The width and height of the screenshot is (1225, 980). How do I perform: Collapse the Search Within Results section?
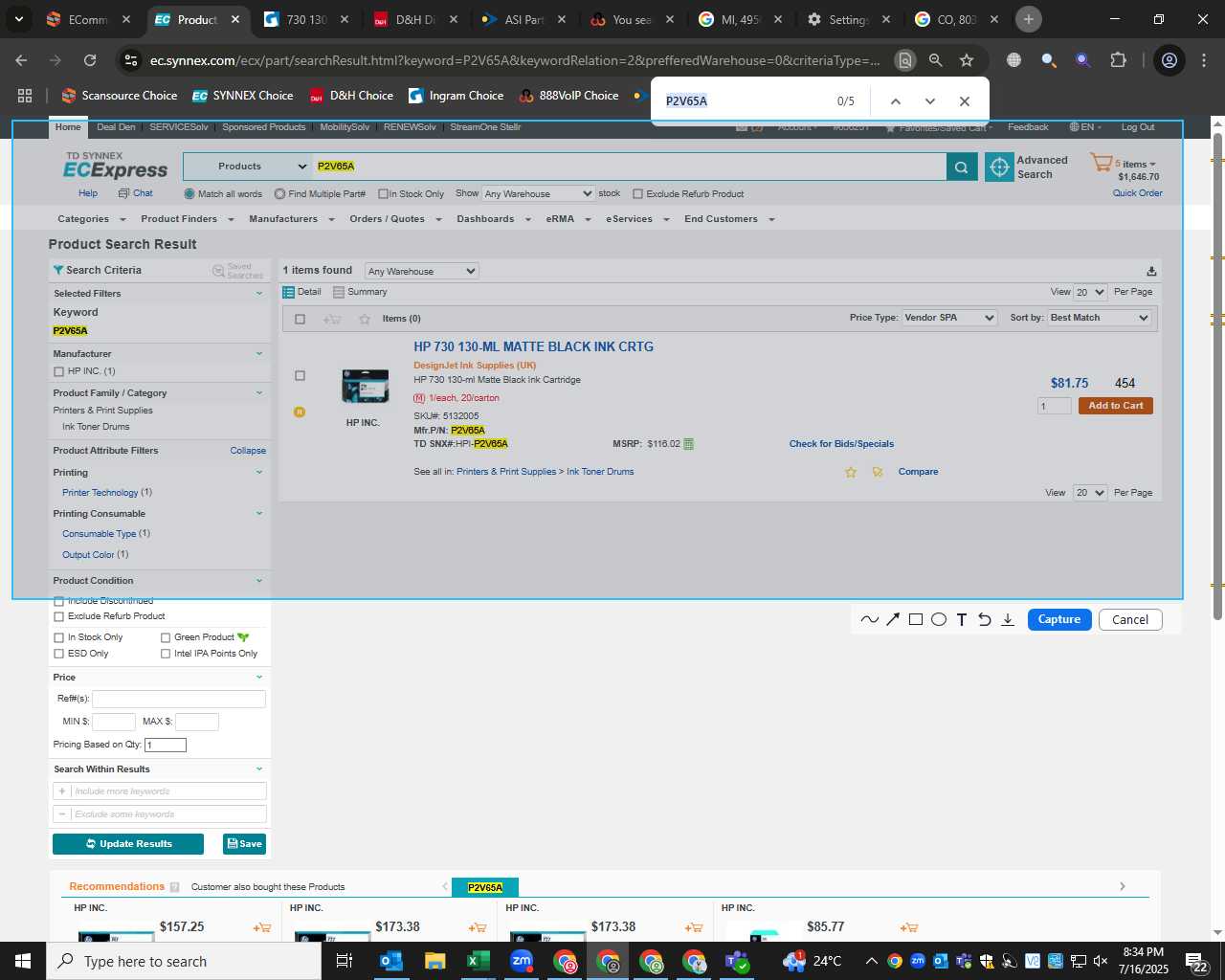258,769
